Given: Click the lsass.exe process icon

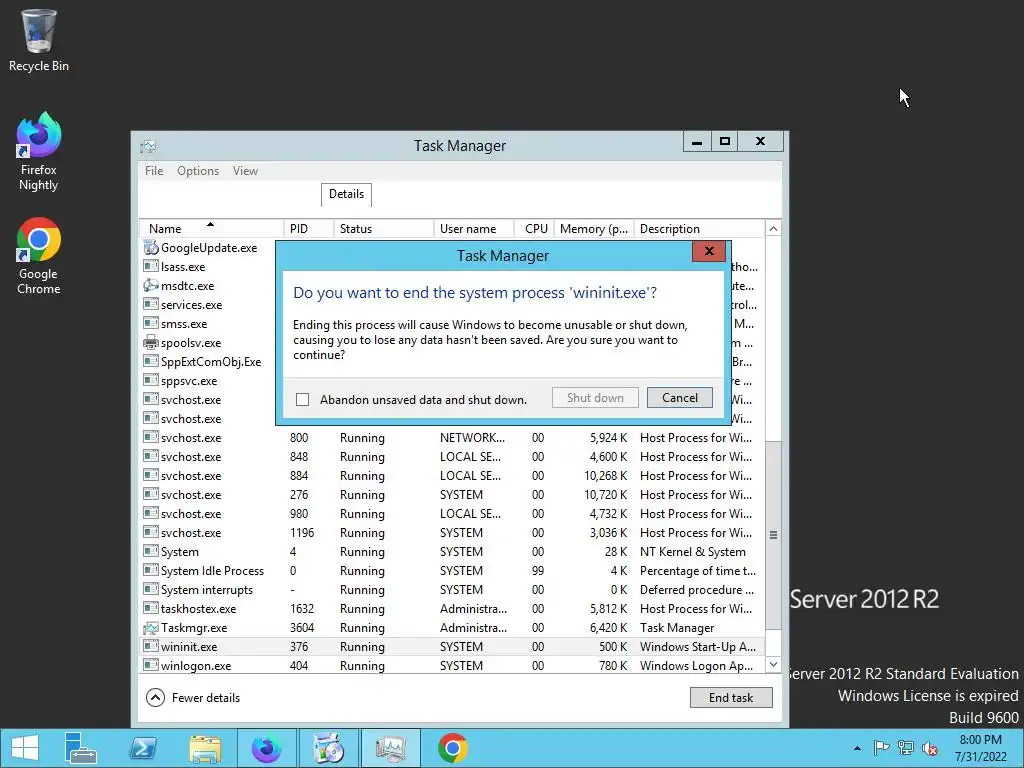Looking at the screenshot, I should [x=151, y=266].
